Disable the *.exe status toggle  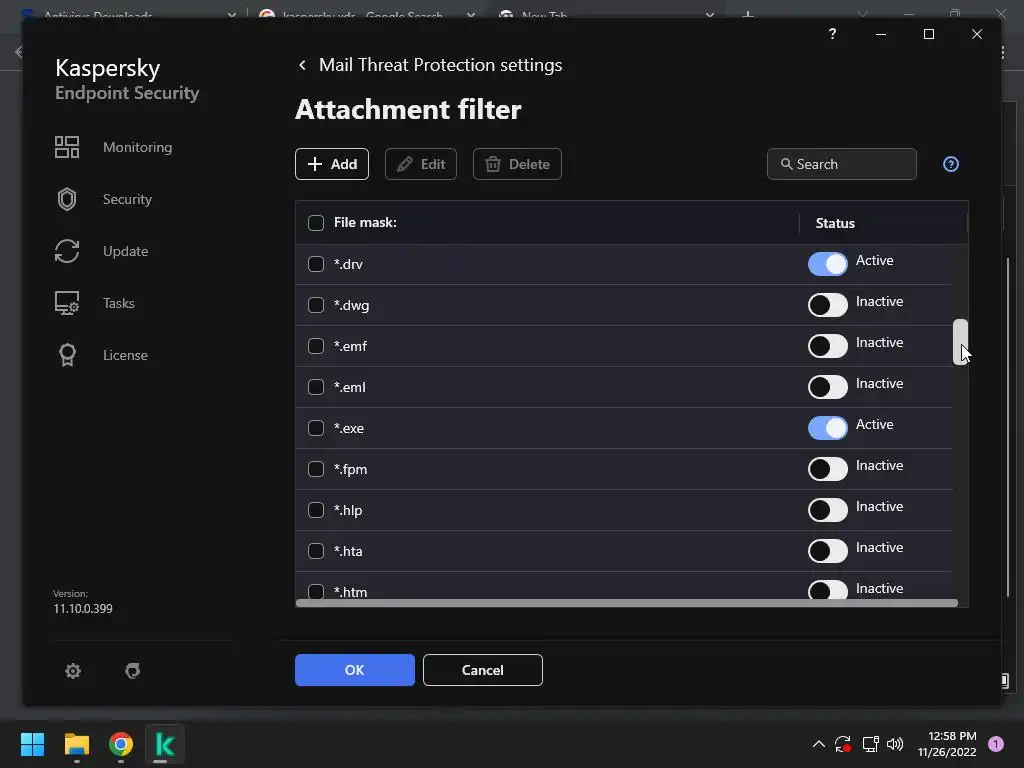point(827,428)
